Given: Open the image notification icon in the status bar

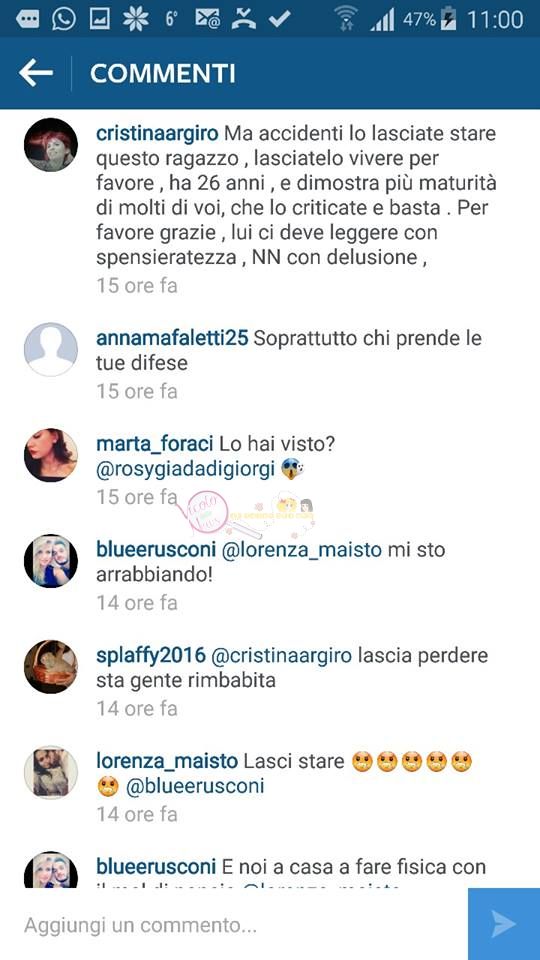Looking at the screenshot, I should [99, 19].
